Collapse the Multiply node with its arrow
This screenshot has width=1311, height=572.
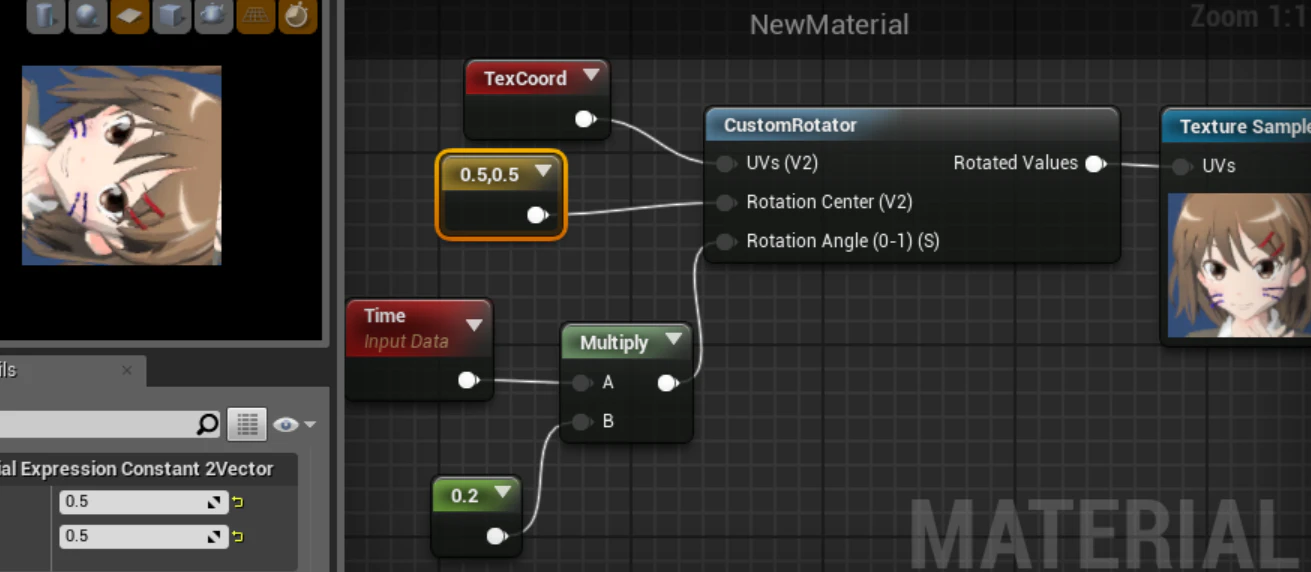[673, 340]
